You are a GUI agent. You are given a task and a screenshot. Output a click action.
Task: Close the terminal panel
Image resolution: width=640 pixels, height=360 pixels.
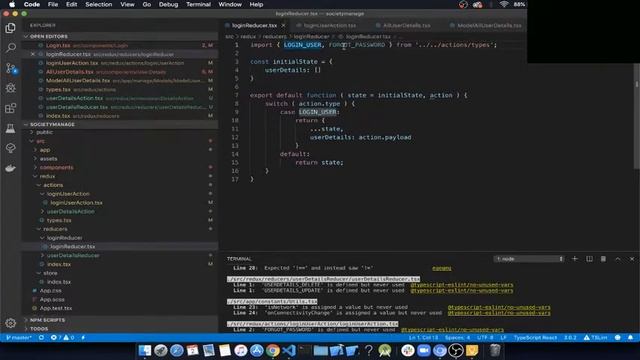[x=632, y=259]
